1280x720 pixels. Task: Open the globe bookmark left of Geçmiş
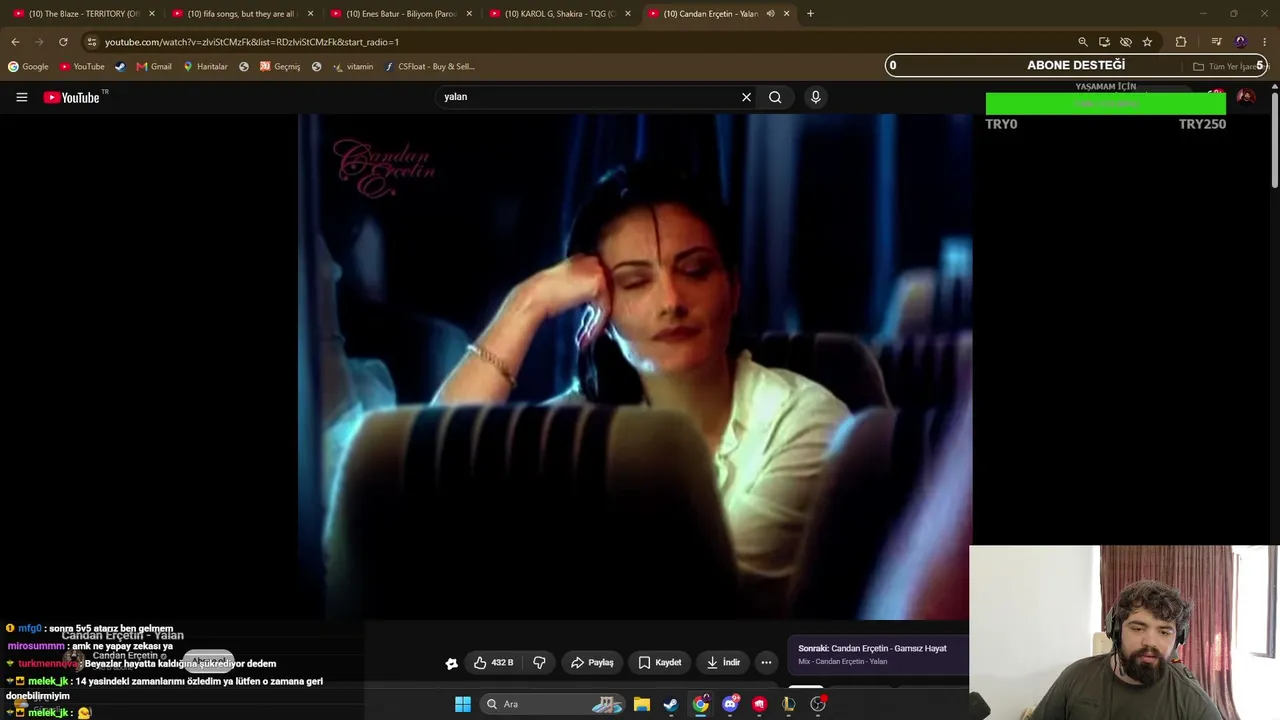[x=244, y=67]
